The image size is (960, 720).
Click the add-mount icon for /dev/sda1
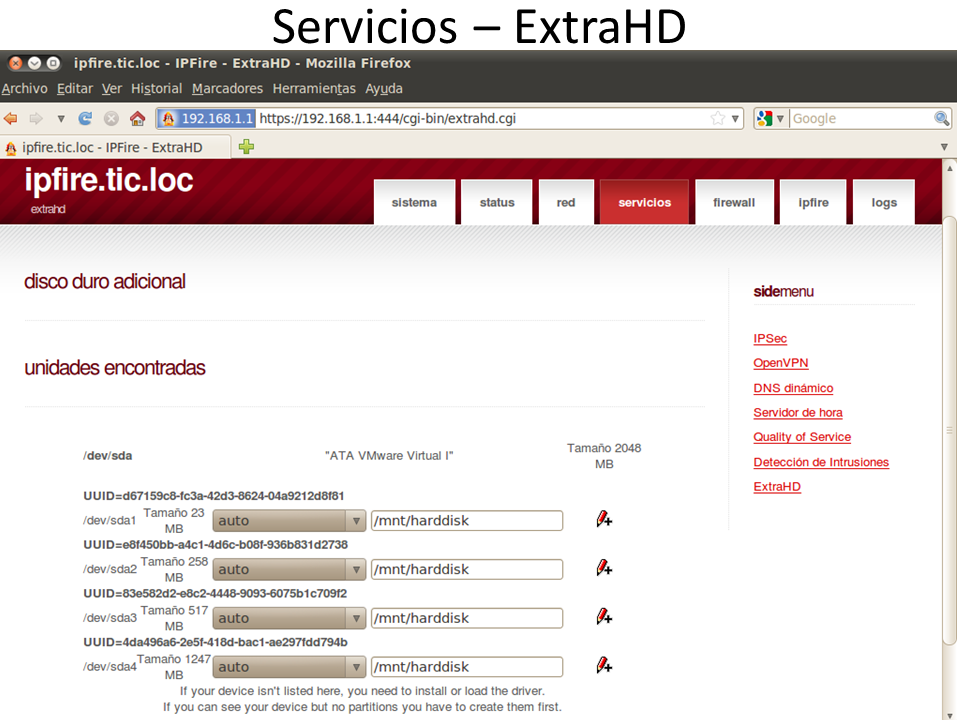tap(604, 519)
